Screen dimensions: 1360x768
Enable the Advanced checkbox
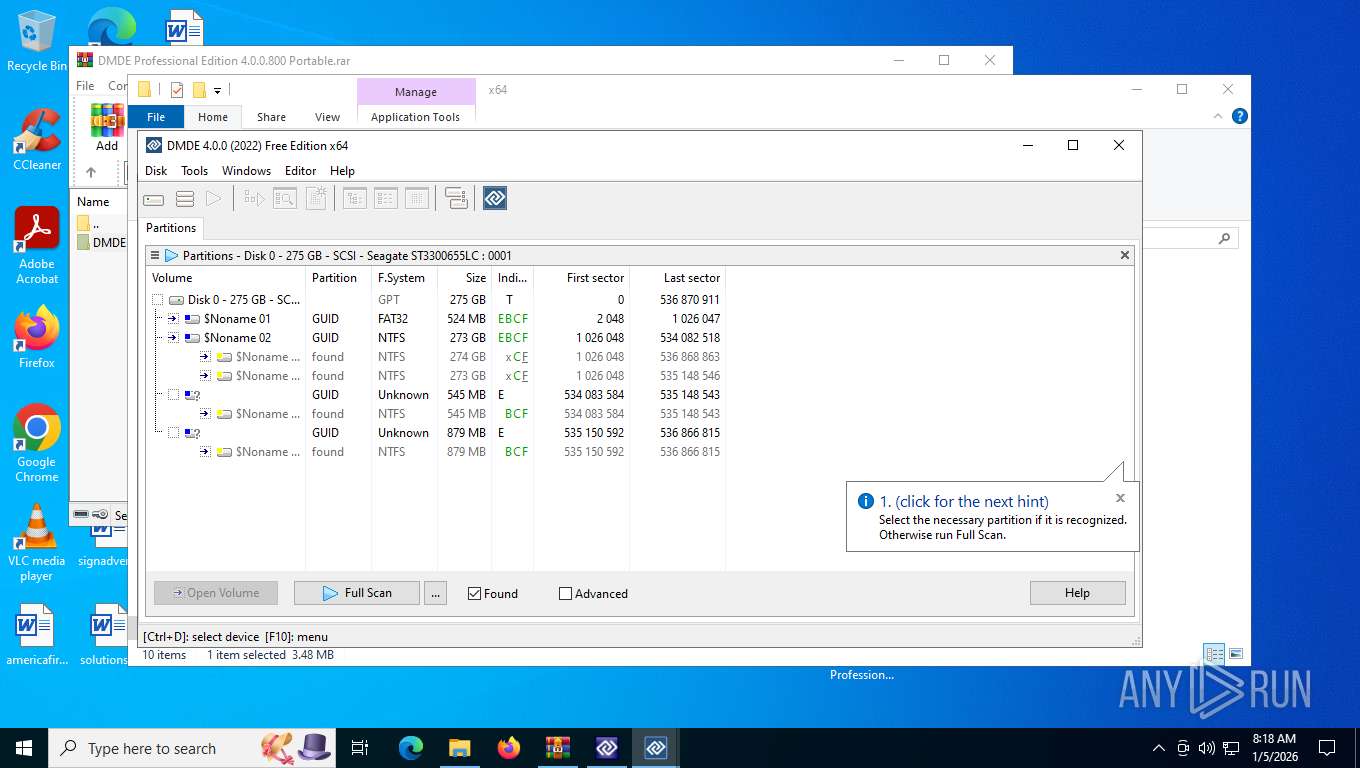point(565,593)
